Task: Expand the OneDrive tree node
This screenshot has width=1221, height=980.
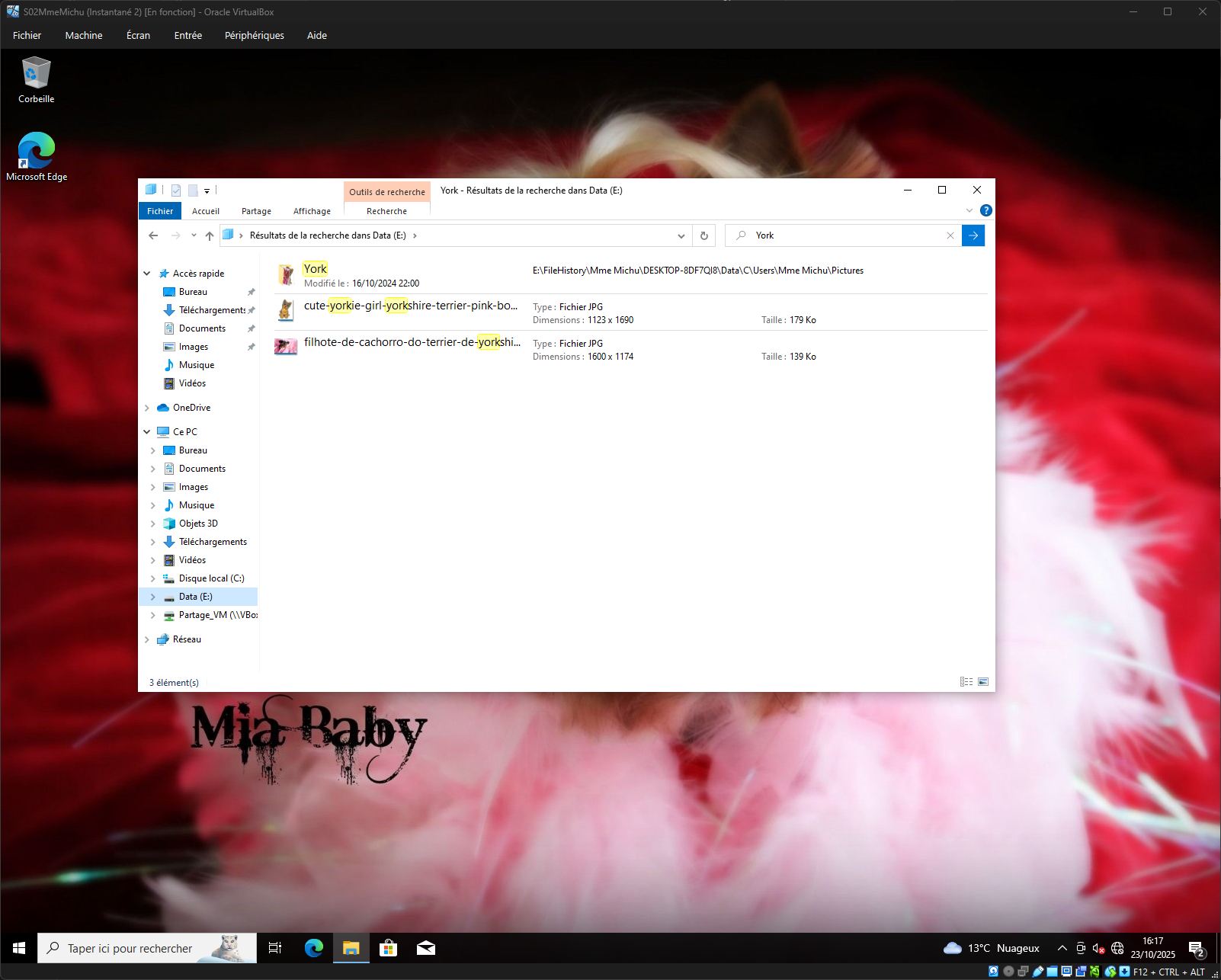Action: [x=147, y=408]
